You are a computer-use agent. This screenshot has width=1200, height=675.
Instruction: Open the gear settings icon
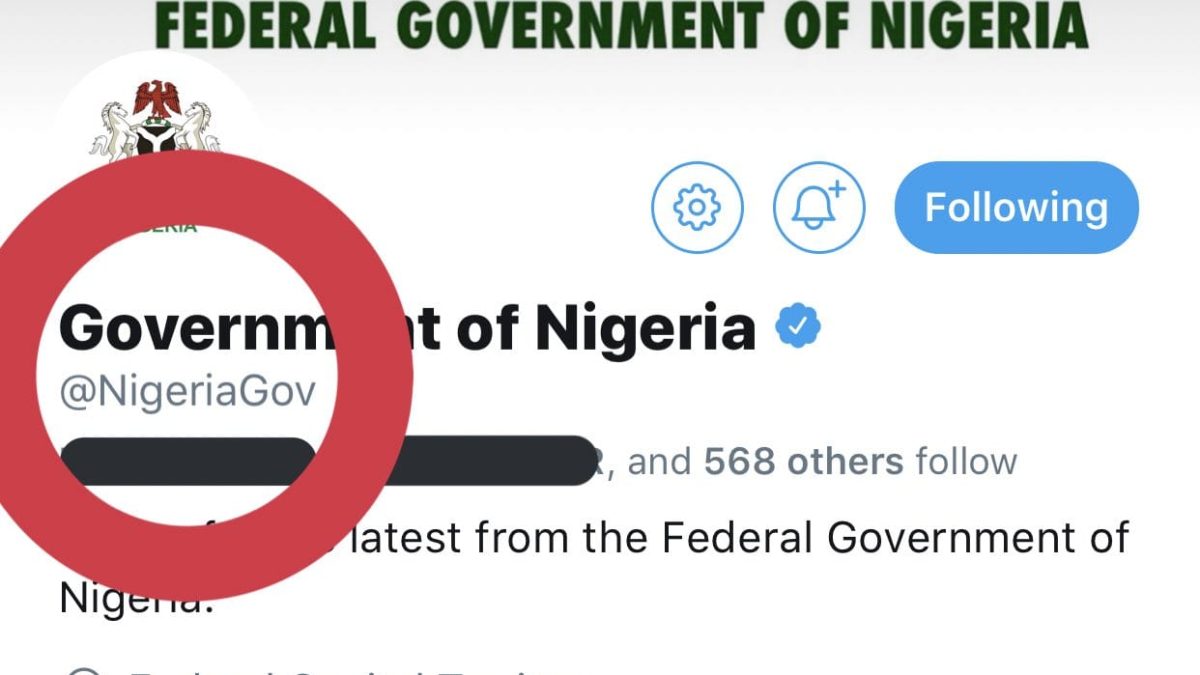click(697, 207)
